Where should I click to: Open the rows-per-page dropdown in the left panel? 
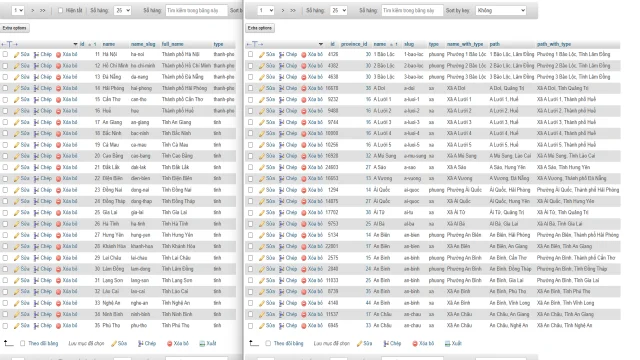[122, 10]
